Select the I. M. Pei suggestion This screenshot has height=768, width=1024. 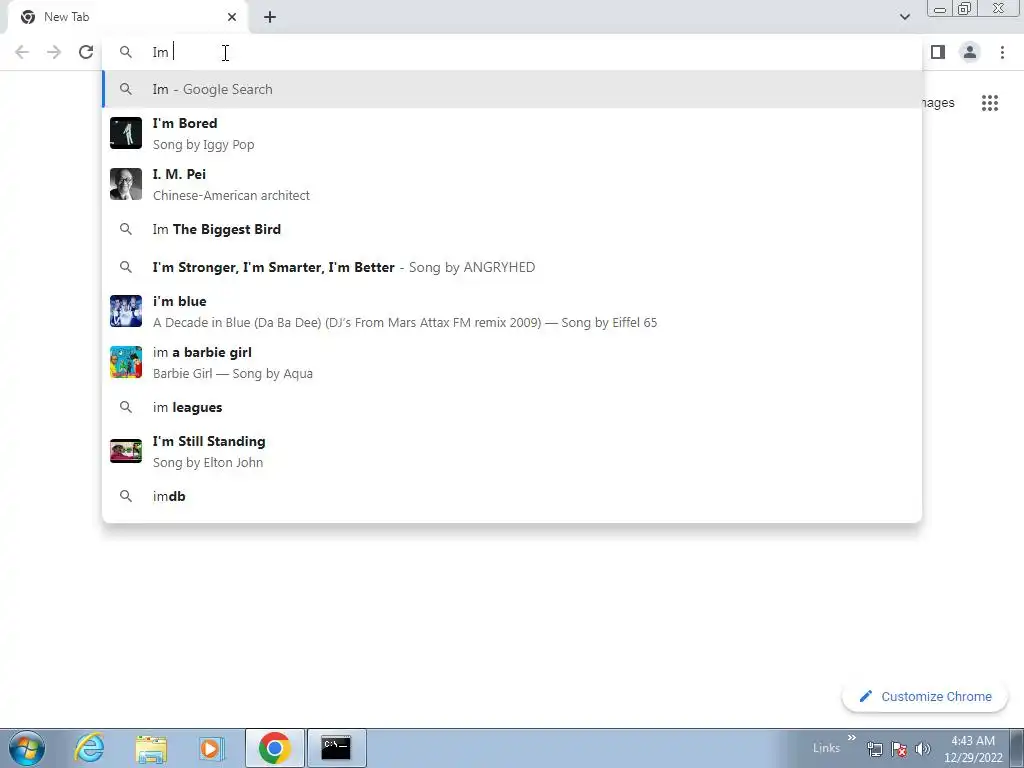click(512, 184)
